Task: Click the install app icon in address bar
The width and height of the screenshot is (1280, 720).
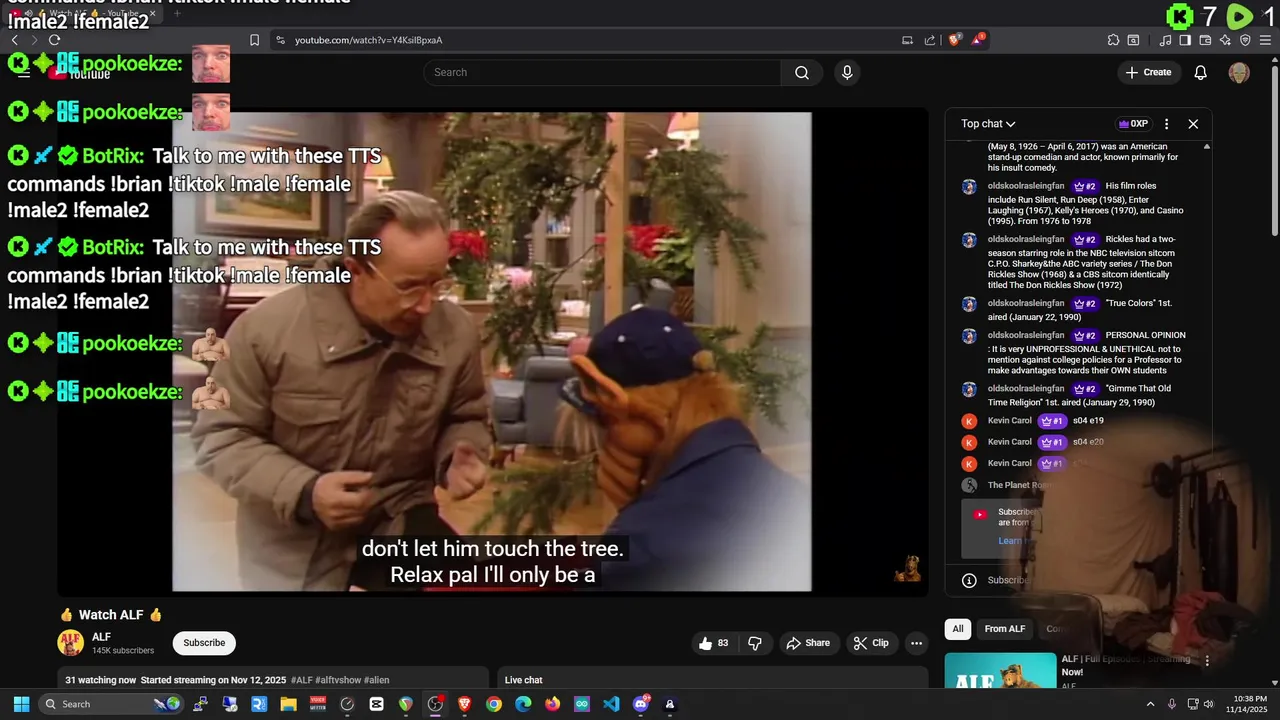Action: click(x=908, y=40)
